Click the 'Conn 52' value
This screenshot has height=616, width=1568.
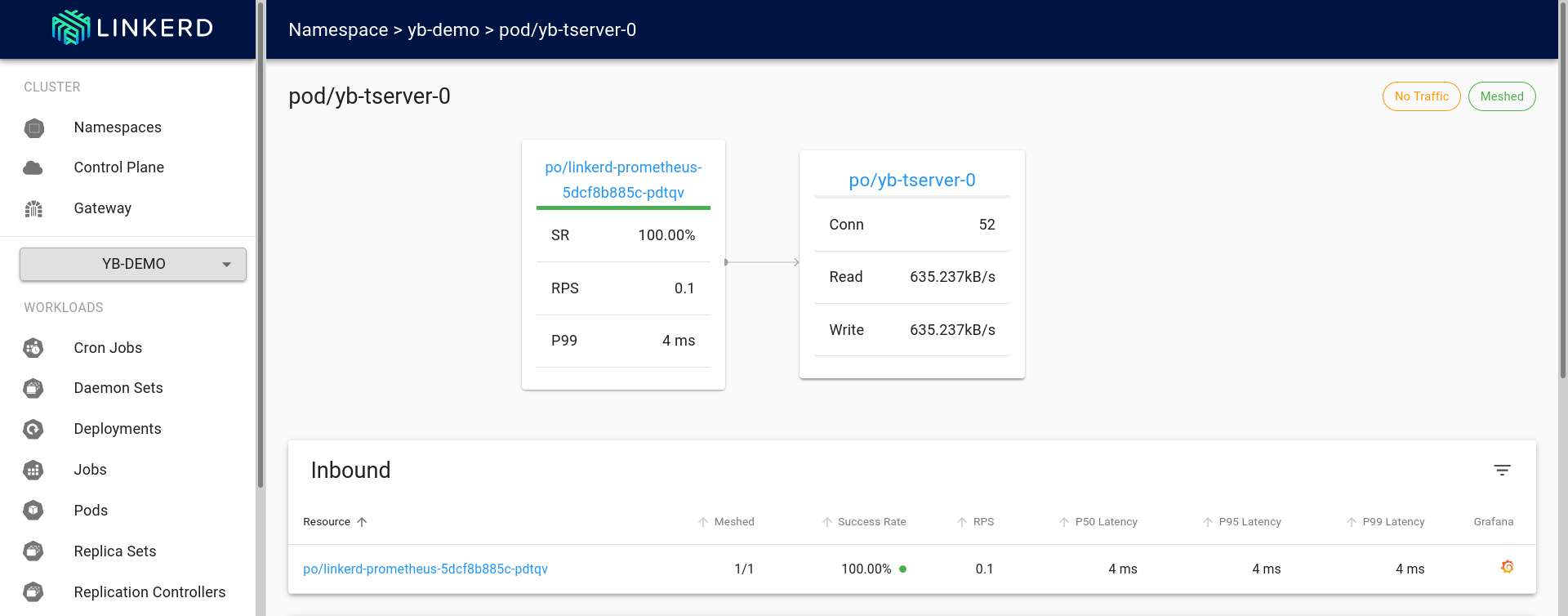[987, 225]
